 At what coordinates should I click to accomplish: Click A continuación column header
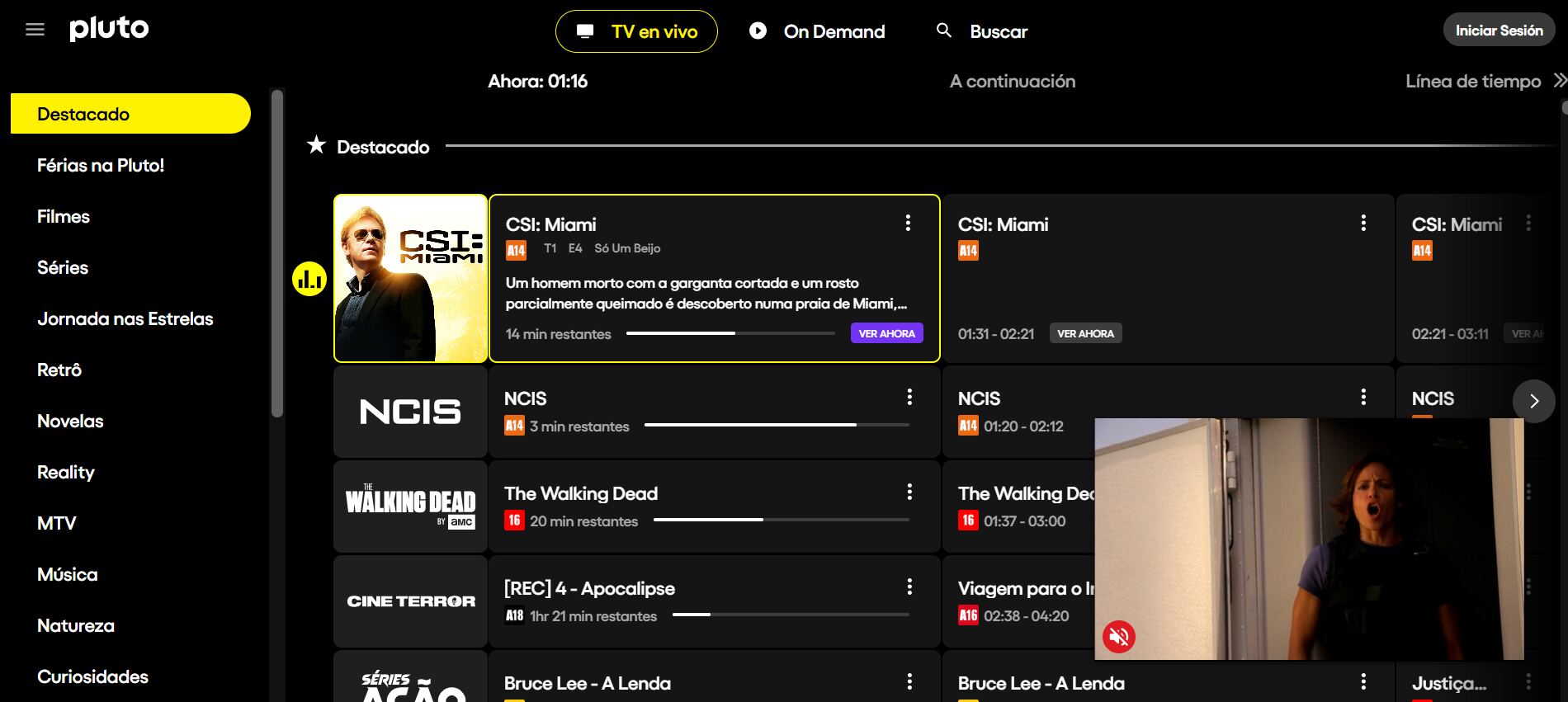[x=1013, y=81]
